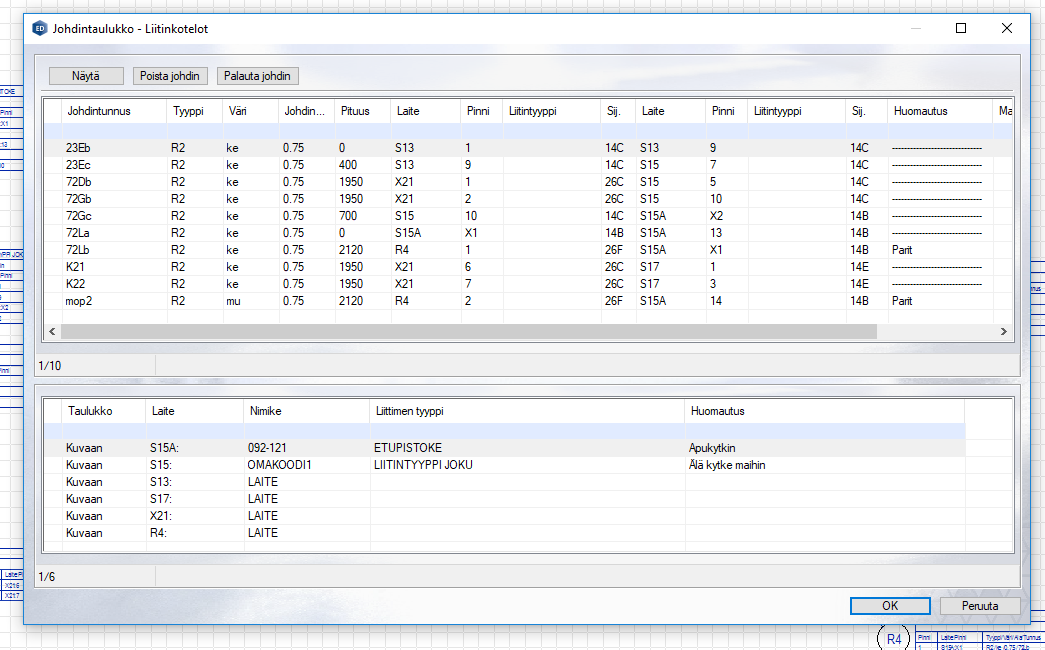Select the wire row 72Lb
This screenshot has width=1045, height=650.
[x=78, y=250]
